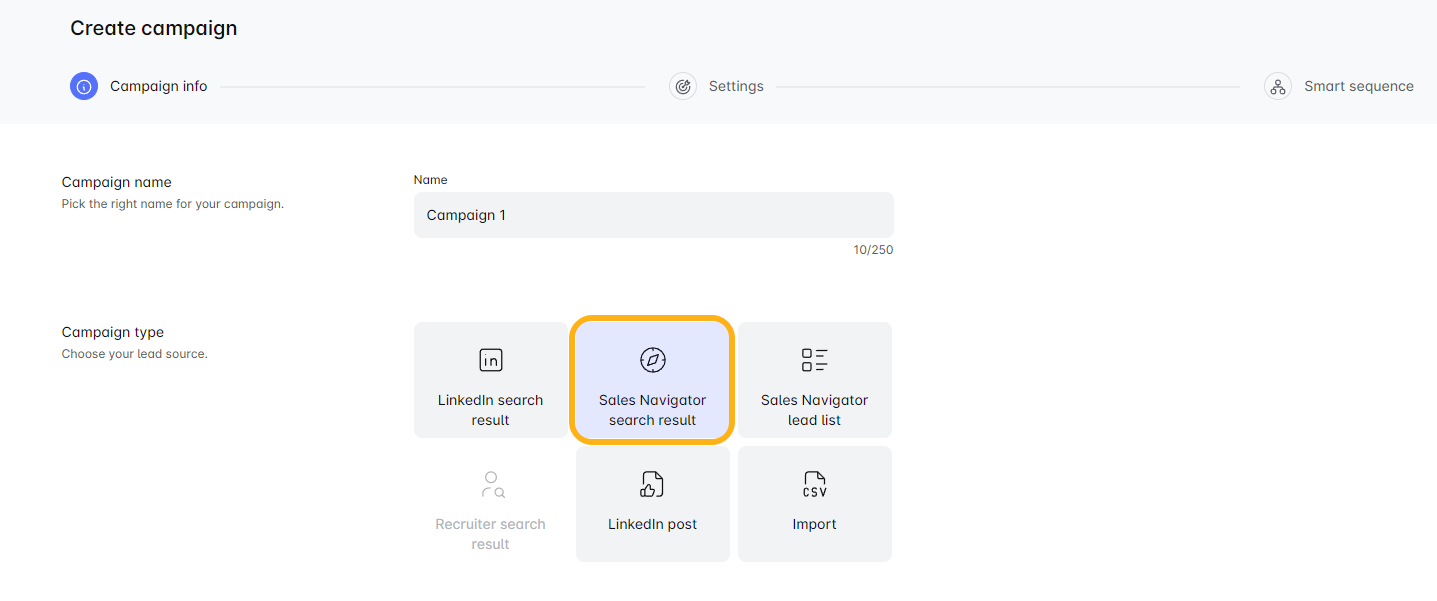1437x601 pixels.
Task: Choose the "Import" label text
Action: [x=814, y=524]
